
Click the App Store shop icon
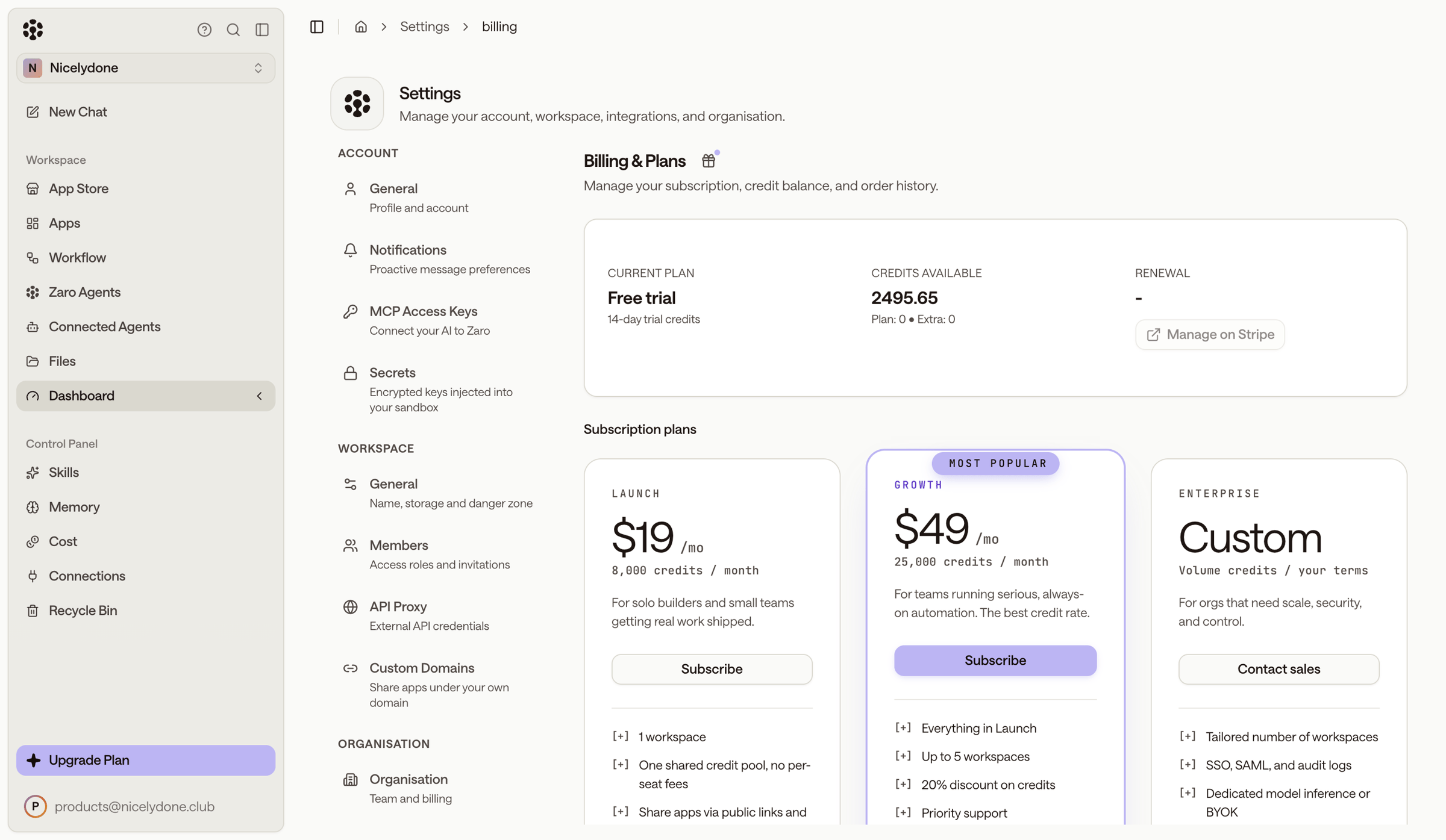click(33, 188)
